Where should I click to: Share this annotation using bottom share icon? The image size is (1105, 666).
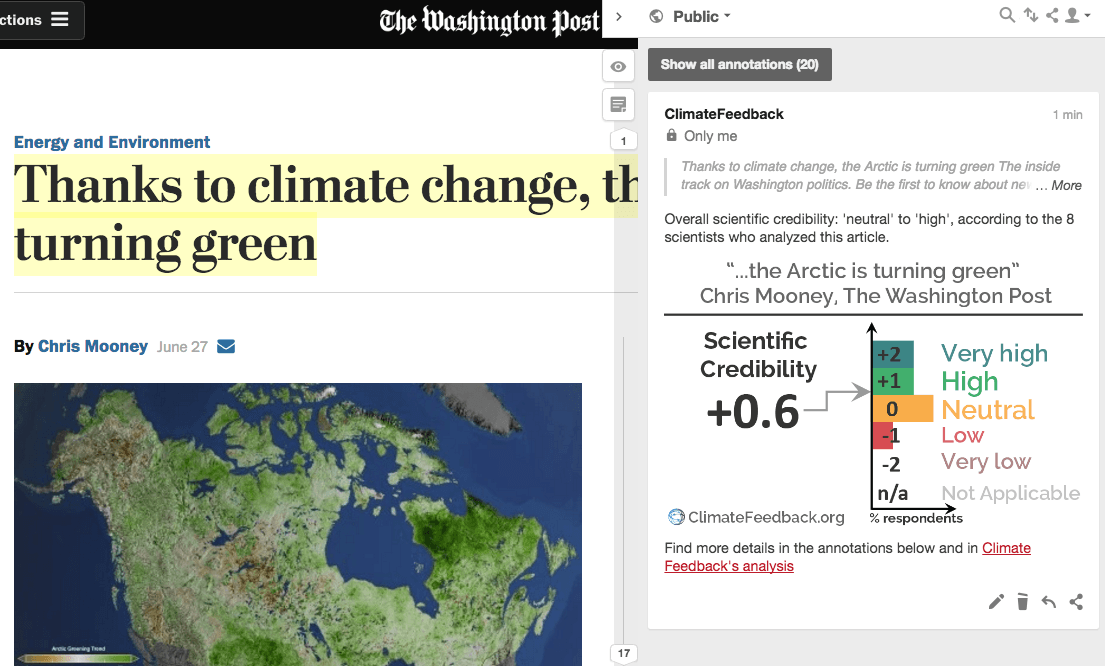[x=1076, y=601]
